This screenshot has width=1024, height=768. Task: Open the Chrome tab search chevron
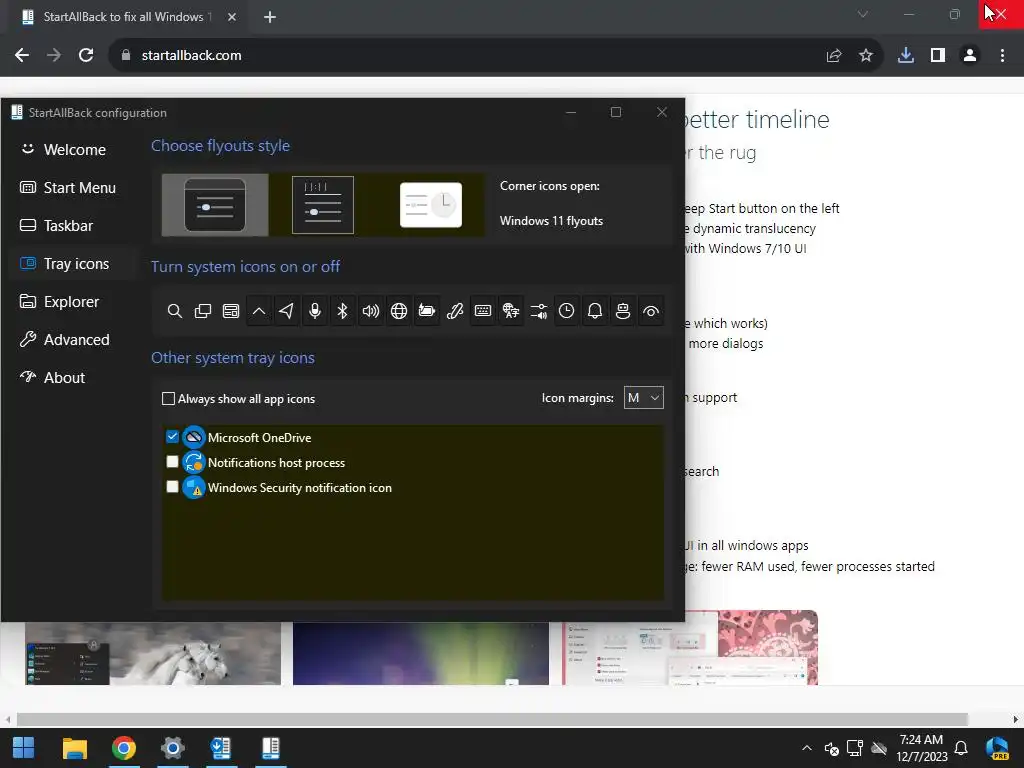pos(863,14)
